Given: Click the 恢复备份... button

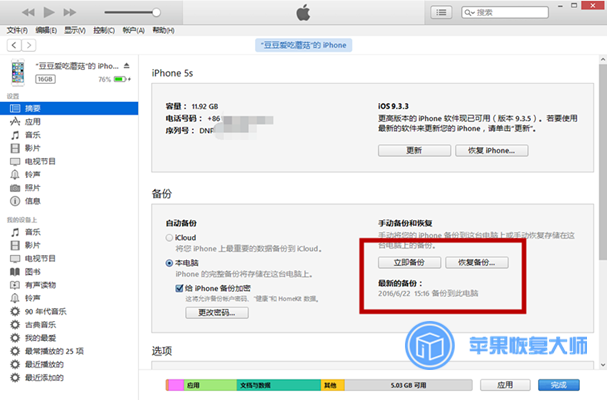Looking at the screenshot, I should pos(477,263).
